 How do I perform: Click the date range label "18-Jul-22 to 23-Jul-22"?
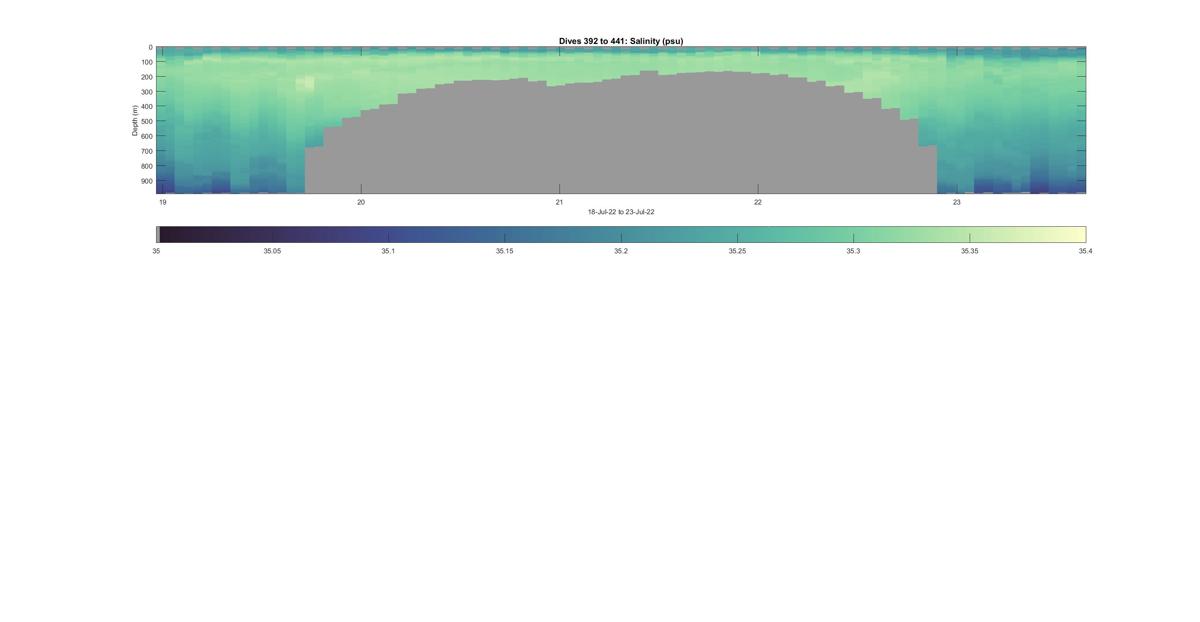pos(621,212)
